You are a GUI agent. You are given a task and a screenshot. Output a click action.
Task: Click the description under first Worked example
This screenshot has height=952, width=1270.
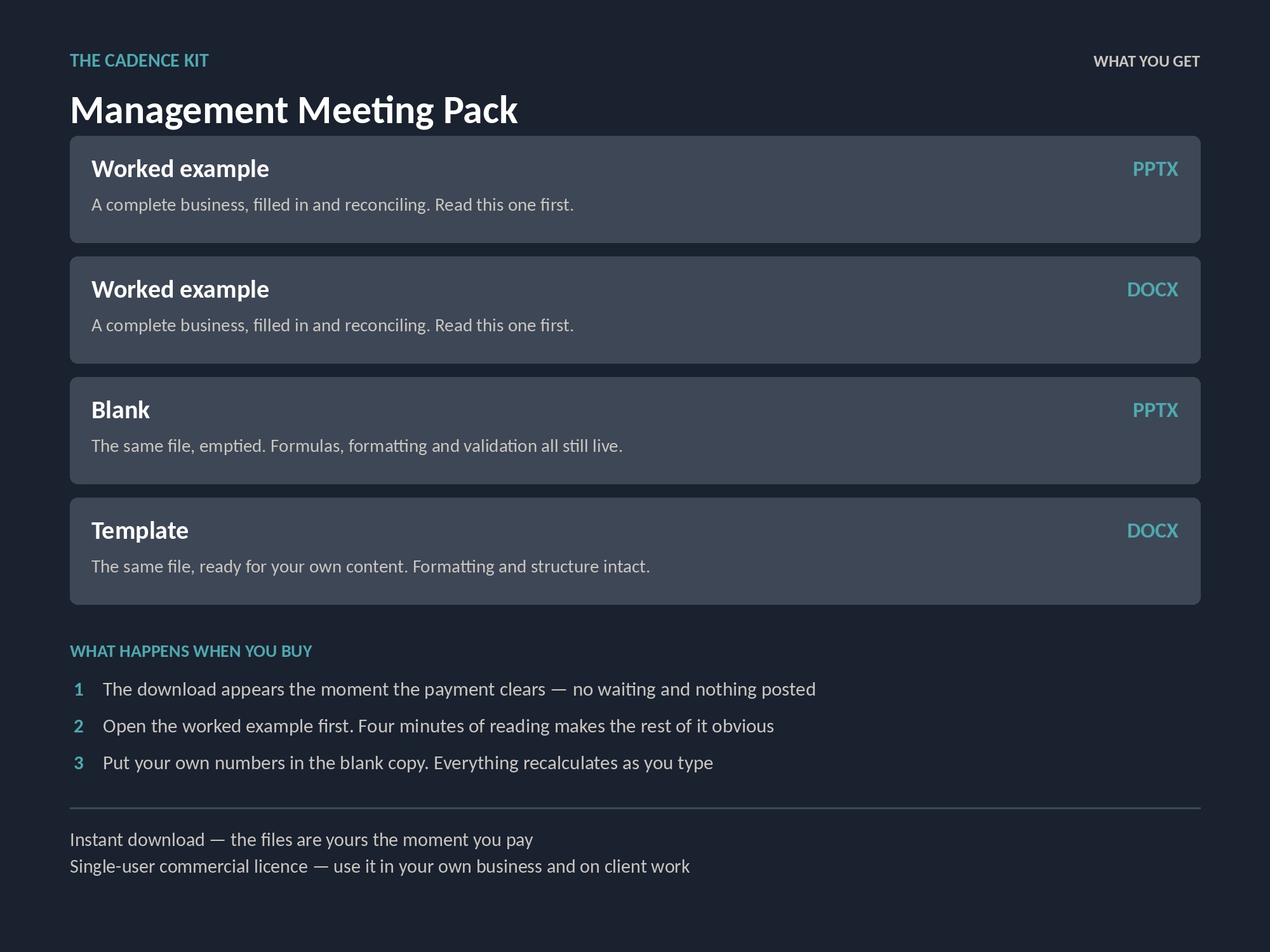333,205
